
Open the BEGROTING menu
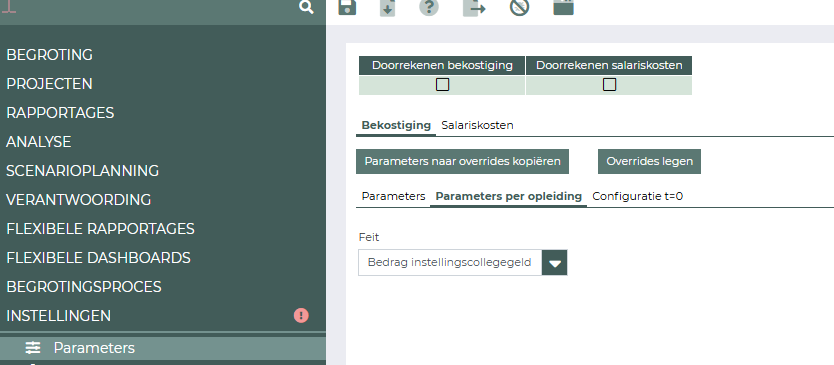click(x=49, y=55)
